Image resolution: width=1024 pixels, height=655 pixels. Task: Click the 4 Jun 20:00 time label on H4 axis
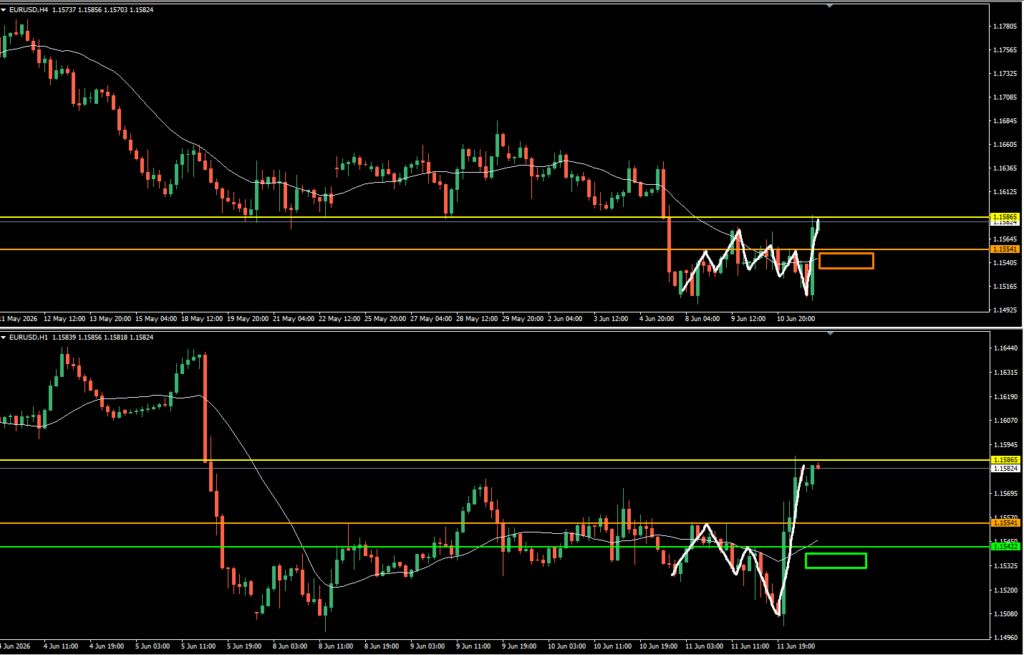[x=658, y=319]
